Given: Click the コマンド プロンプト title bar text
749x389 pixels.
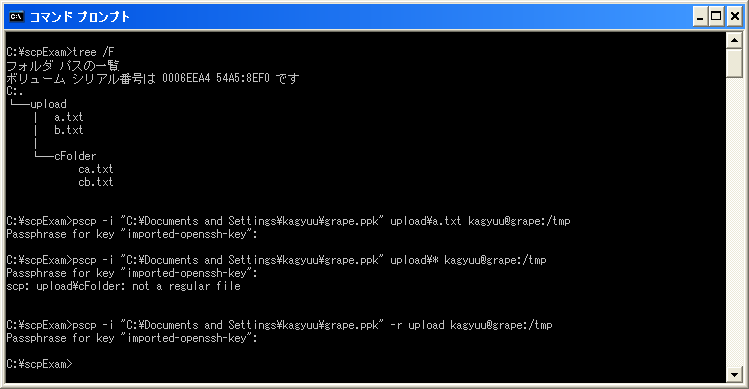Looking at the screenshot, I should pyautogui.click(x=79, y=17).
